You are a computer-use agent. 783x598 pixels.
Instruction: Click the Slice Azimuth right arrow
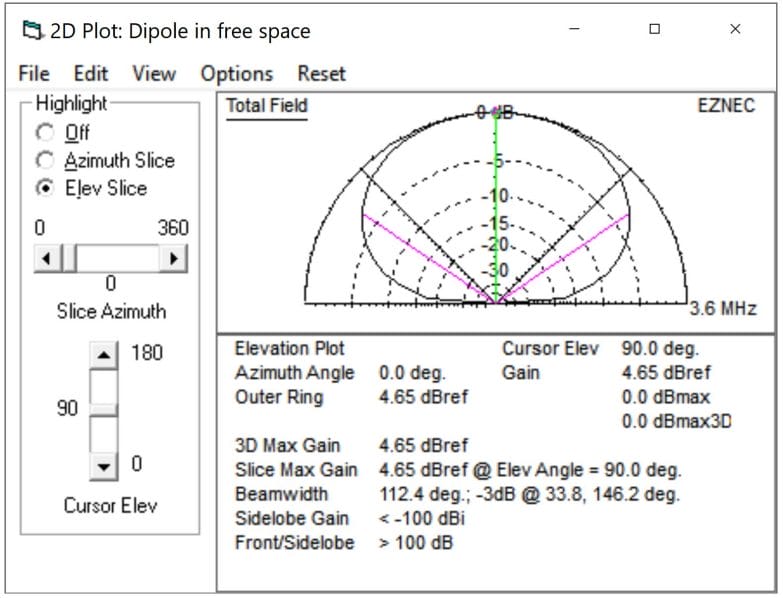175,259
